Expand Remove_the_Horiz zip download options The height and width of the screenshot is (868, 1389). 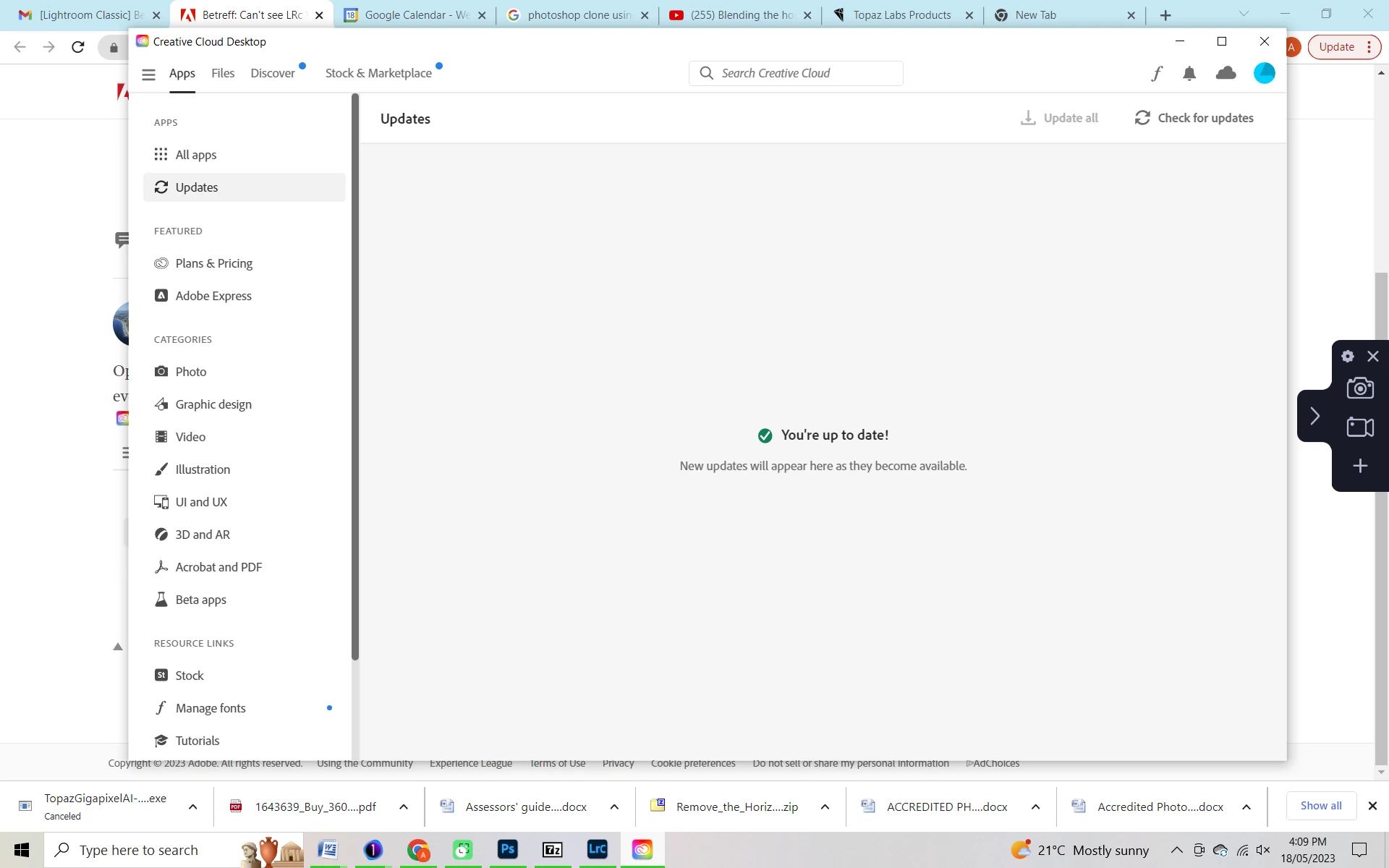(825, 807)
